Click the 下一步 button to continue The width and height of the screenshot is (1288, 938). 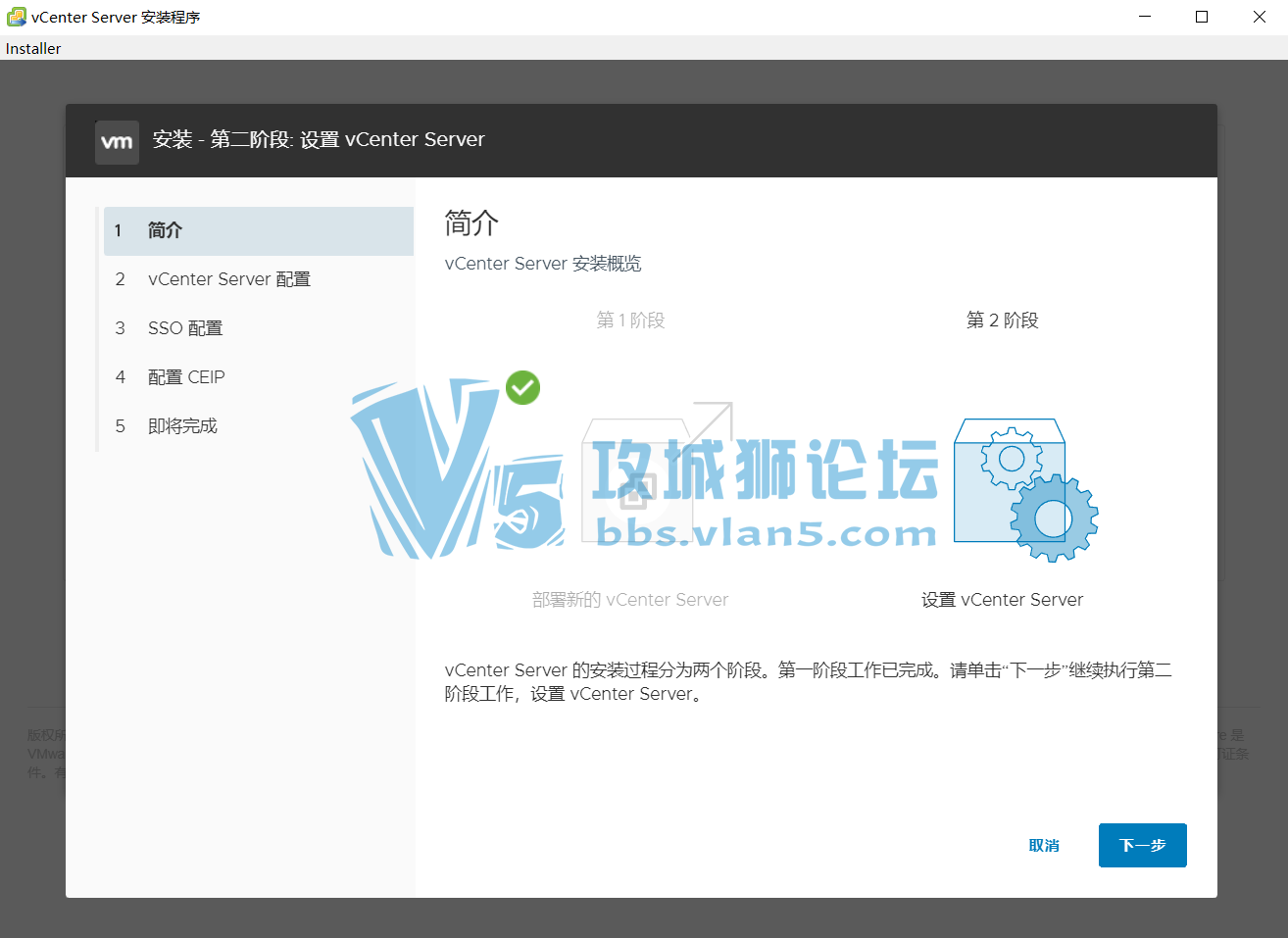1142,845
